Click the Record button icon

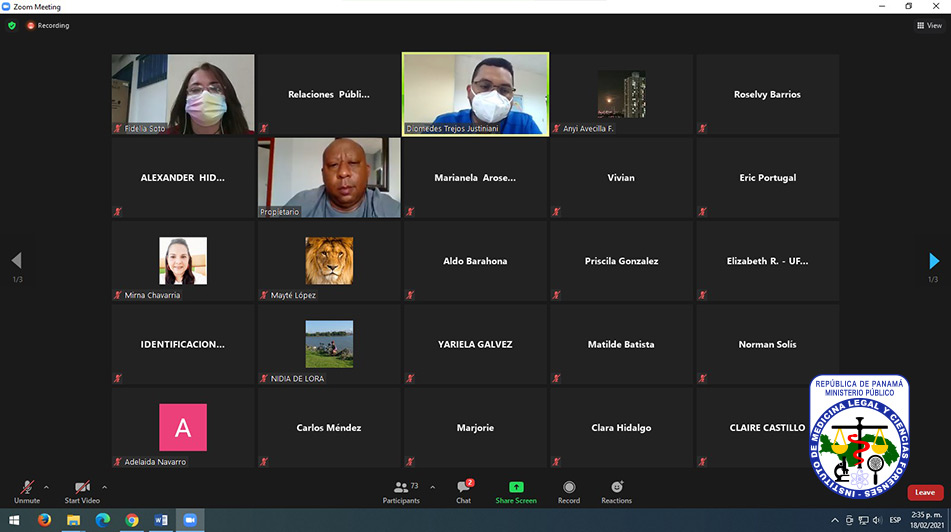tap(569, 487)
